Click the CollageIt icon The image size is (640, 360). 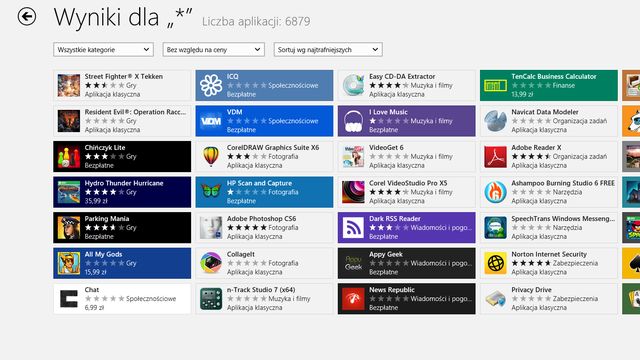[x=211, y=263]
